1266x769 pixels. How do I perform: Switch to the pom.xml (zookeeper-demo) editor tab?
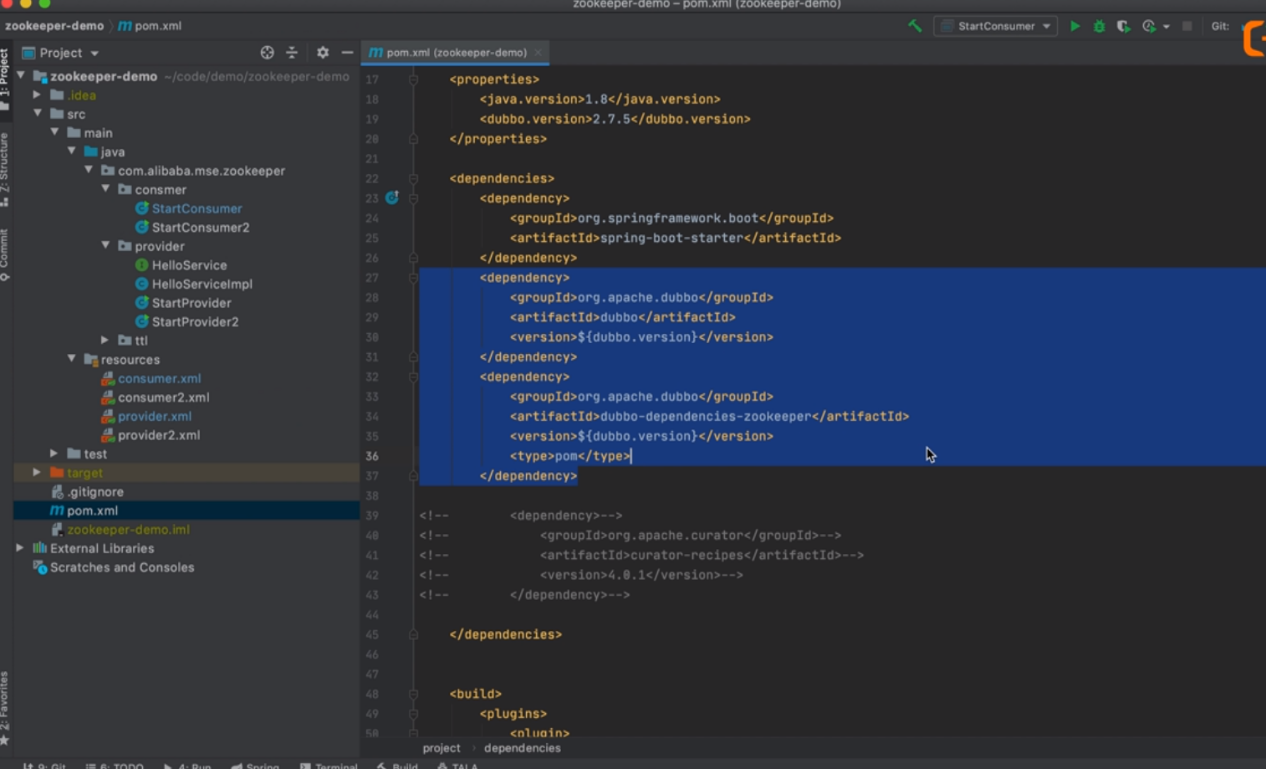click(456, 53)
